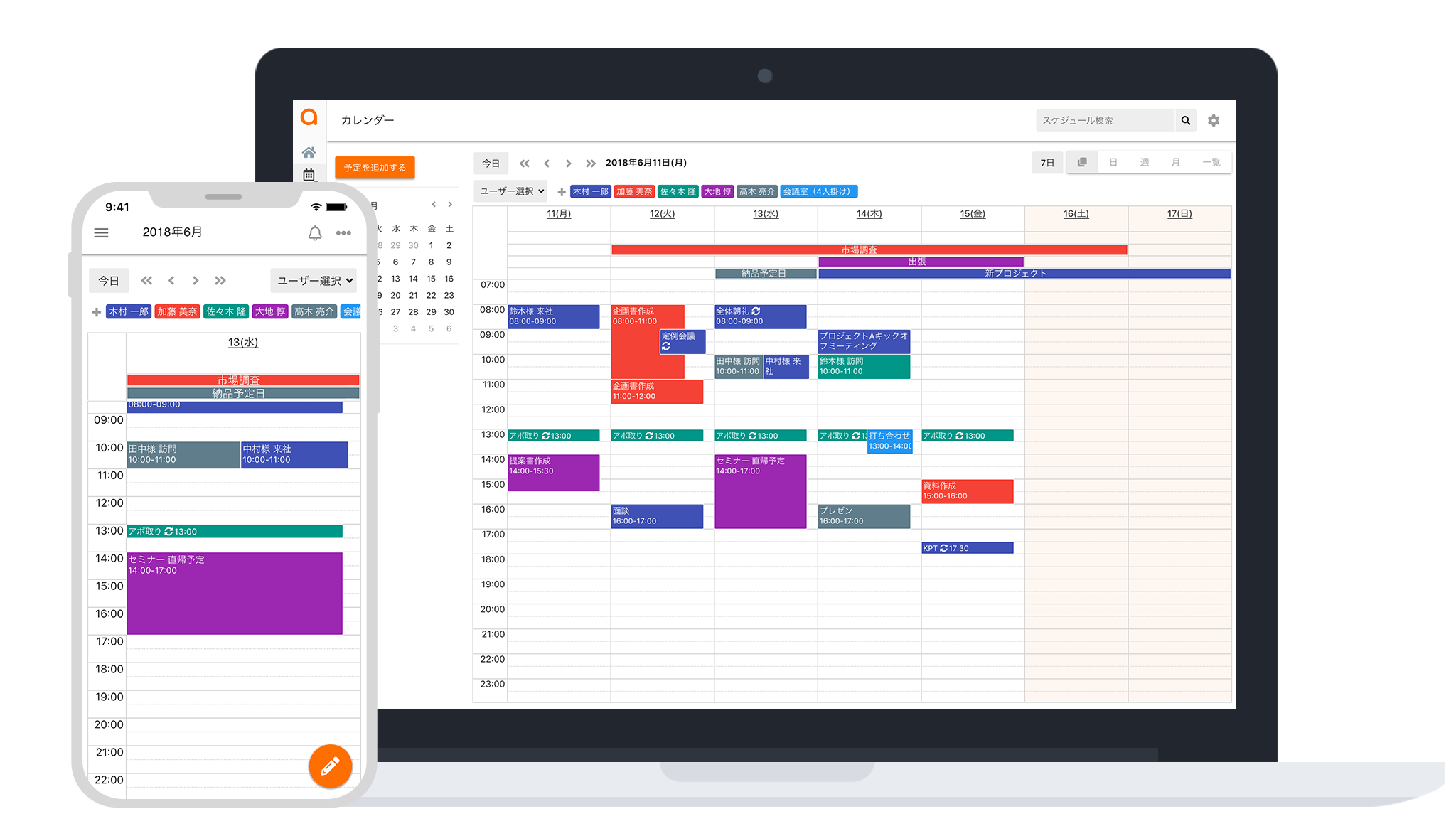Screen dimensions: 1456x836
Task: Open the calendar icon in laptop sidebar
Action: pos(309,174)
